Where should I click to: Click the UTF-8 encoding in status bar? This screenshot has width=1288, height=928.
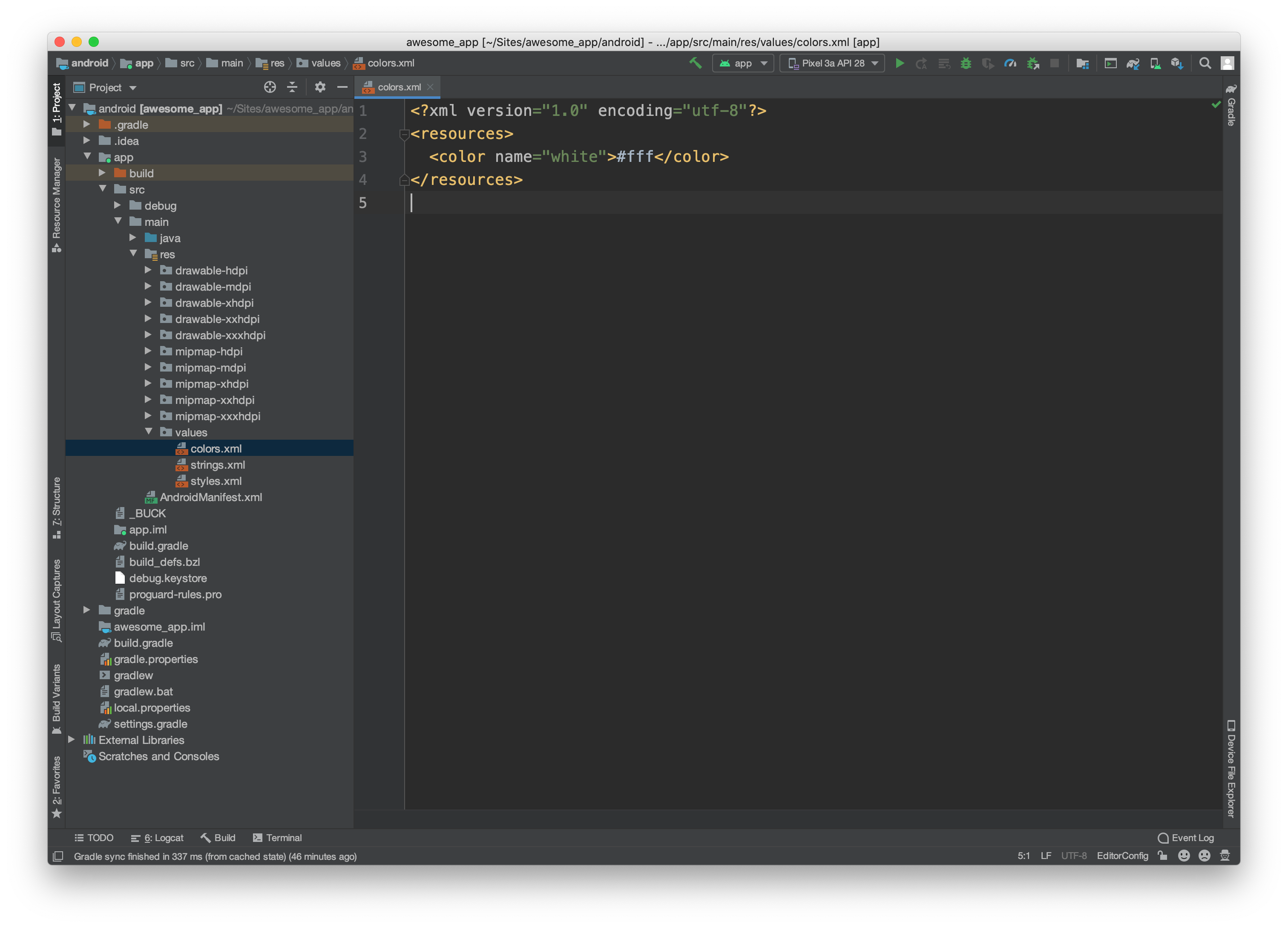click(x=1073, y=856)
